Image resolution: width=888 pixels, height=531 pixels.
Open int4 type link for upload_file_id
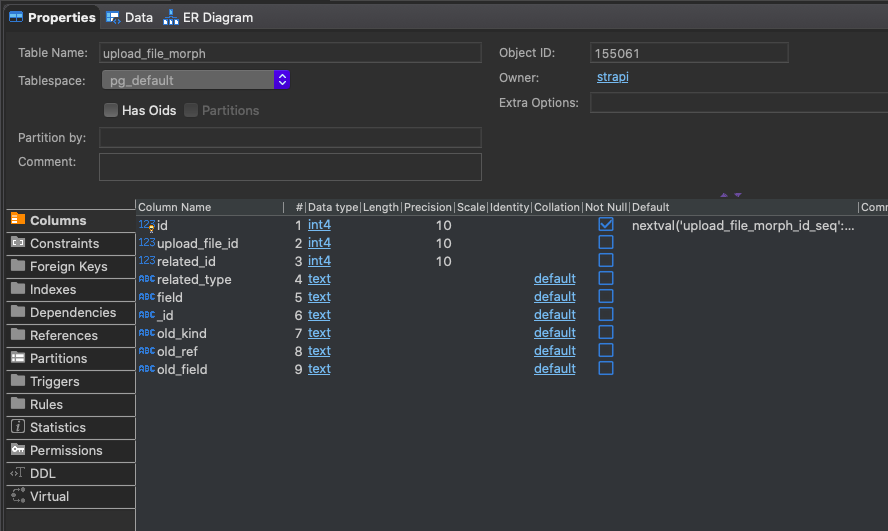click(x=319, y=243)
